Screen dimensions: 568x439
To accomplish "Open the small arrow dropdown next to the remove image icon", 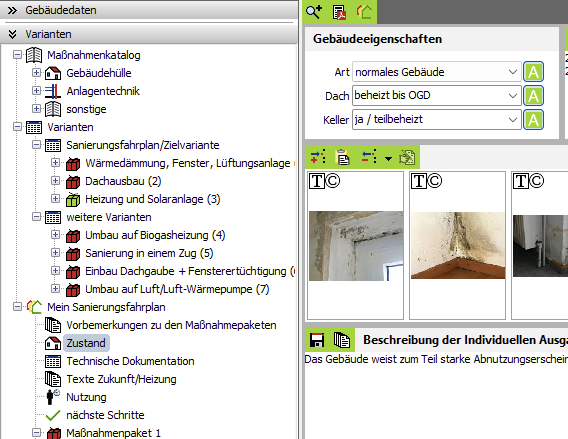I will click(x=388, y=158).
